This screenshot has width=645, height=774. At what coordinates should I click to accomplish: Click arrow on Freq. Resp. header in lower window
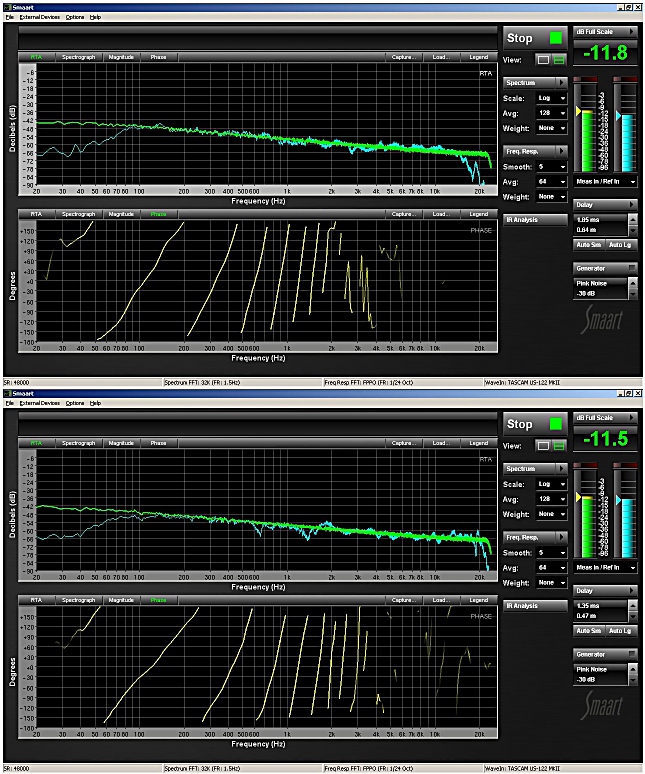click(x=561, y=537)
